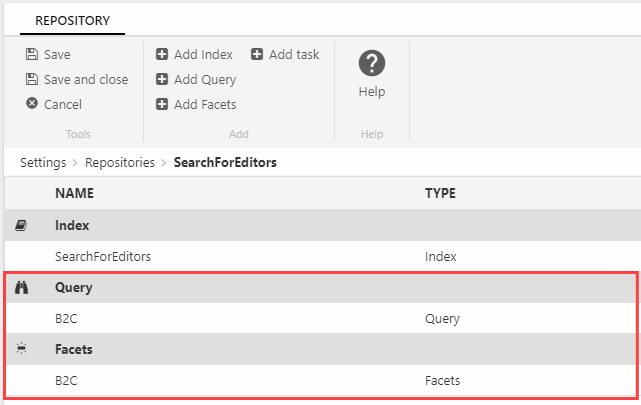Select the B2C Facets row
Viewport: 641px width, 405px height.
pos(68,381)
